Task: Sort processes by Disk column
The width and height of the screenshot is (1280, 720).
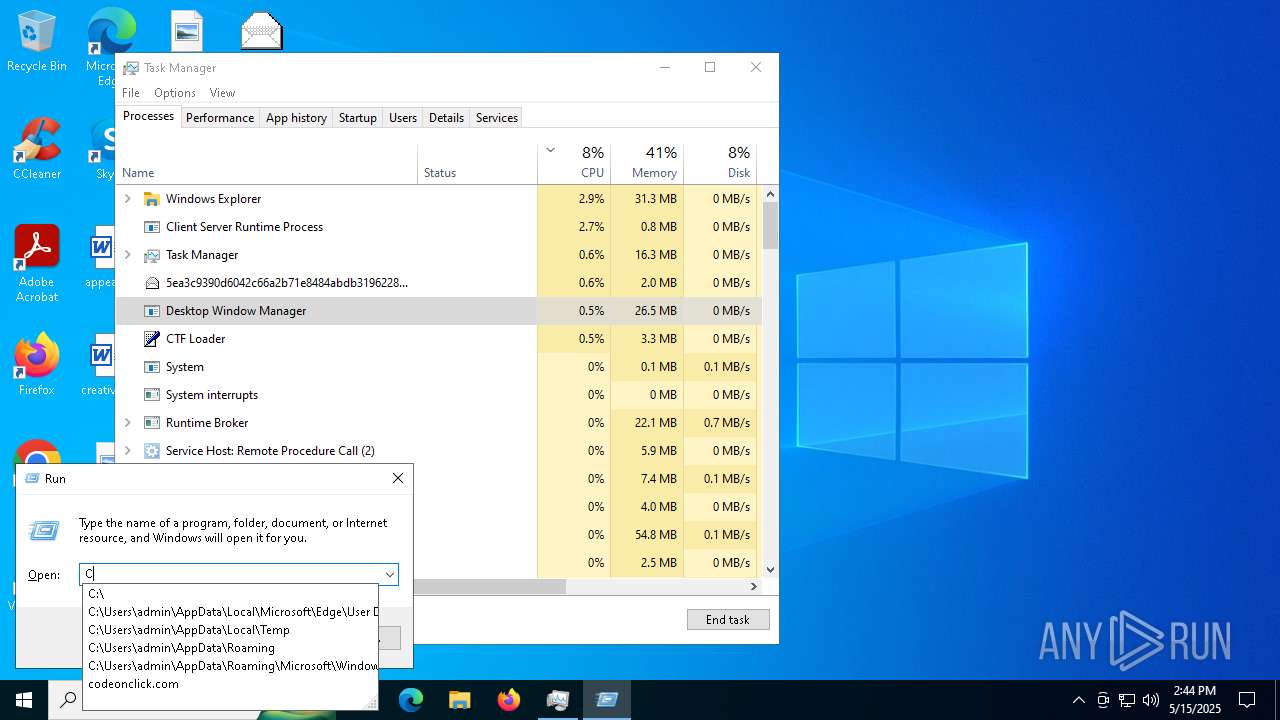Action: tap(720, 164)
